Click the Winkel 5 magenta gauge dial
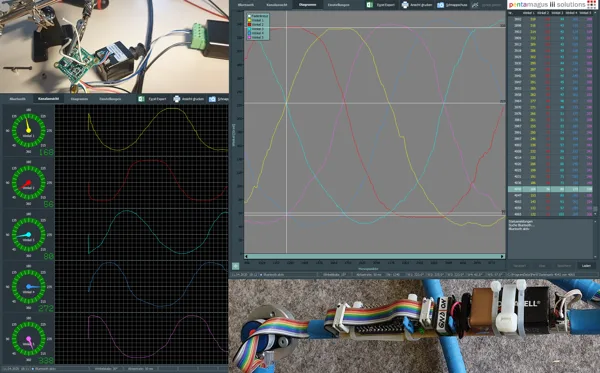 [29, 339]
